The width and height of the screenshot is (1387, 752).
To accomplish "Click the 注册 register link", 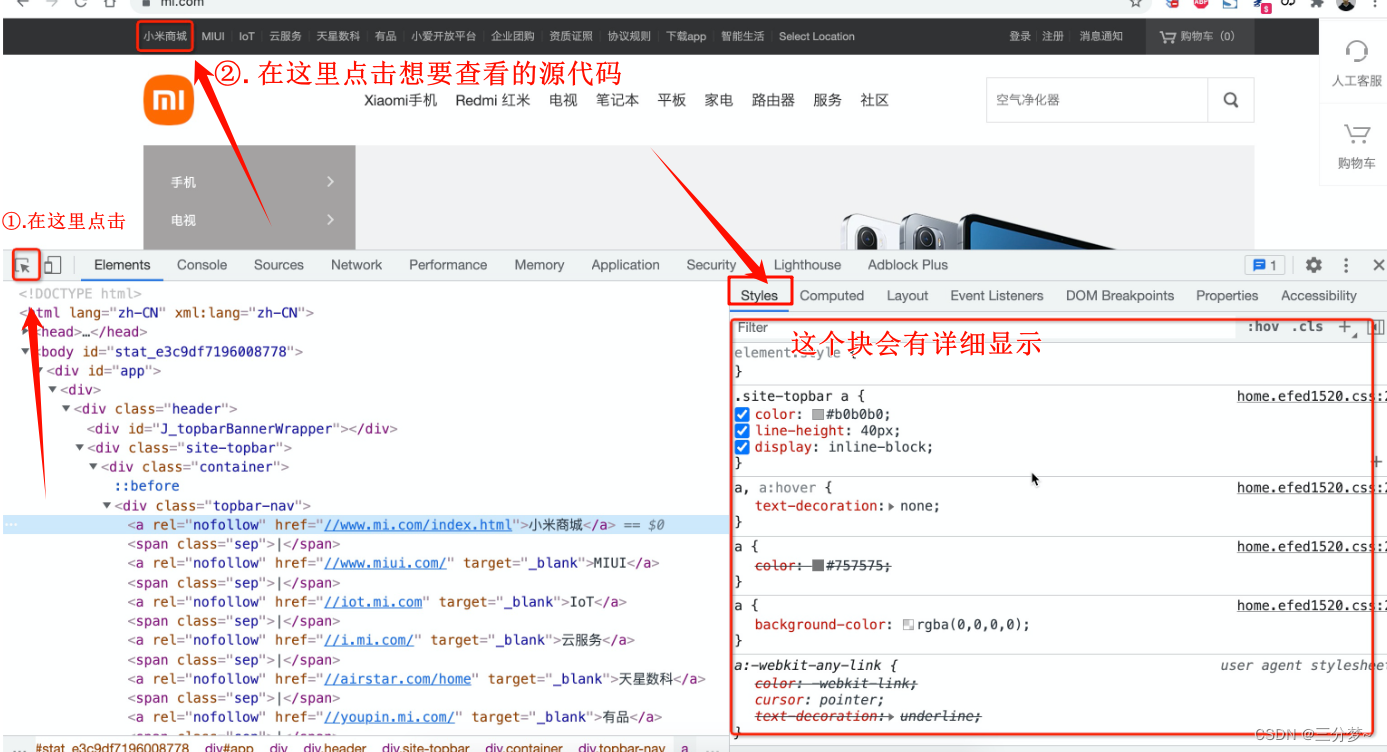I will tap(1053, 36).
